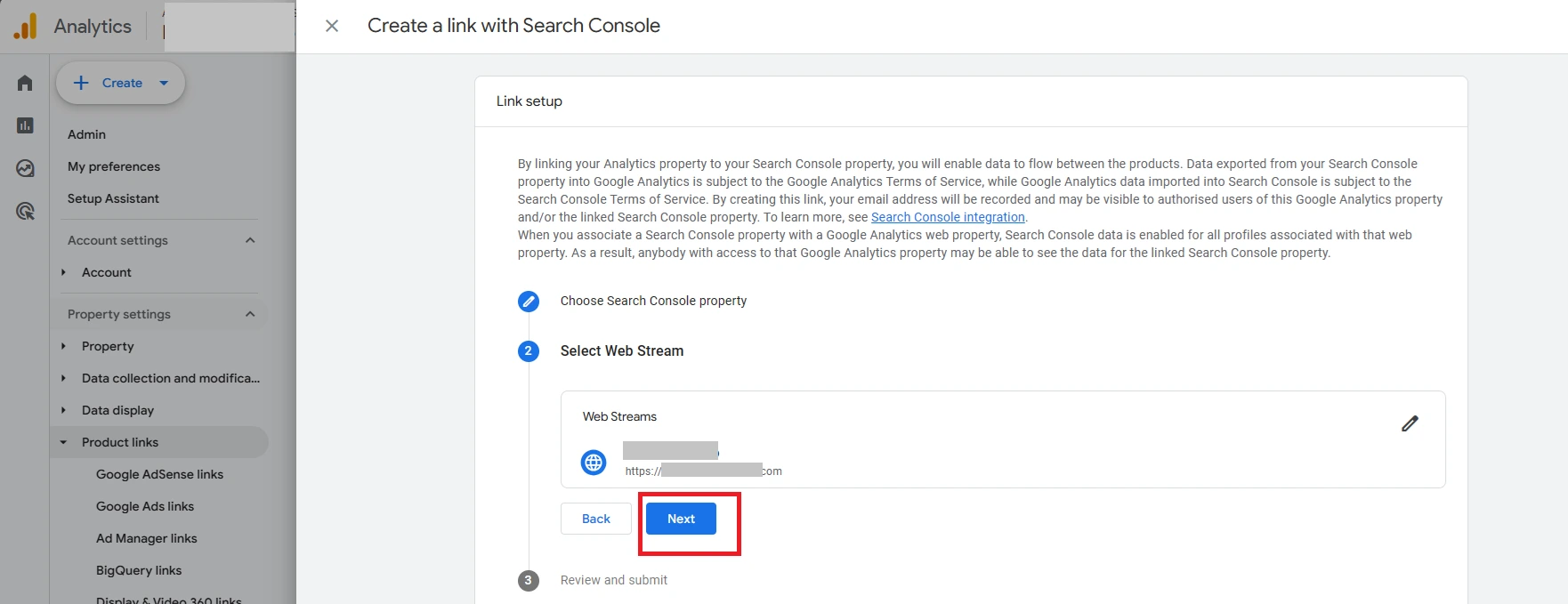The width and height of the screenshot is (1568, 604).
Task: Close the Create a link dialog
Action: [x=332, y=26]
